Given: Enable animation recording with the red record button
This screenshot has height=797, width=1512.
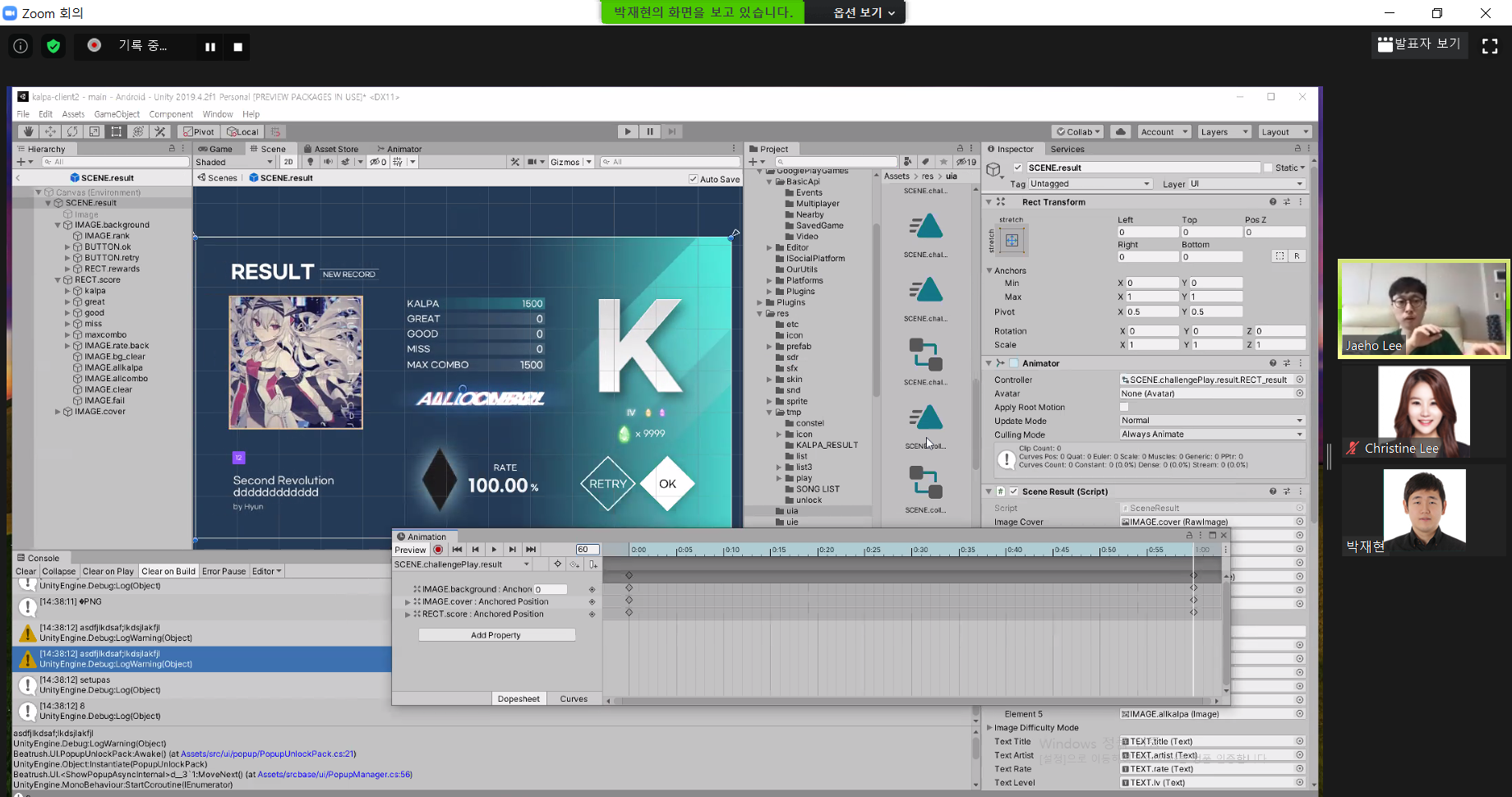Looking at the screenshot, I should (x=439, y=550).
